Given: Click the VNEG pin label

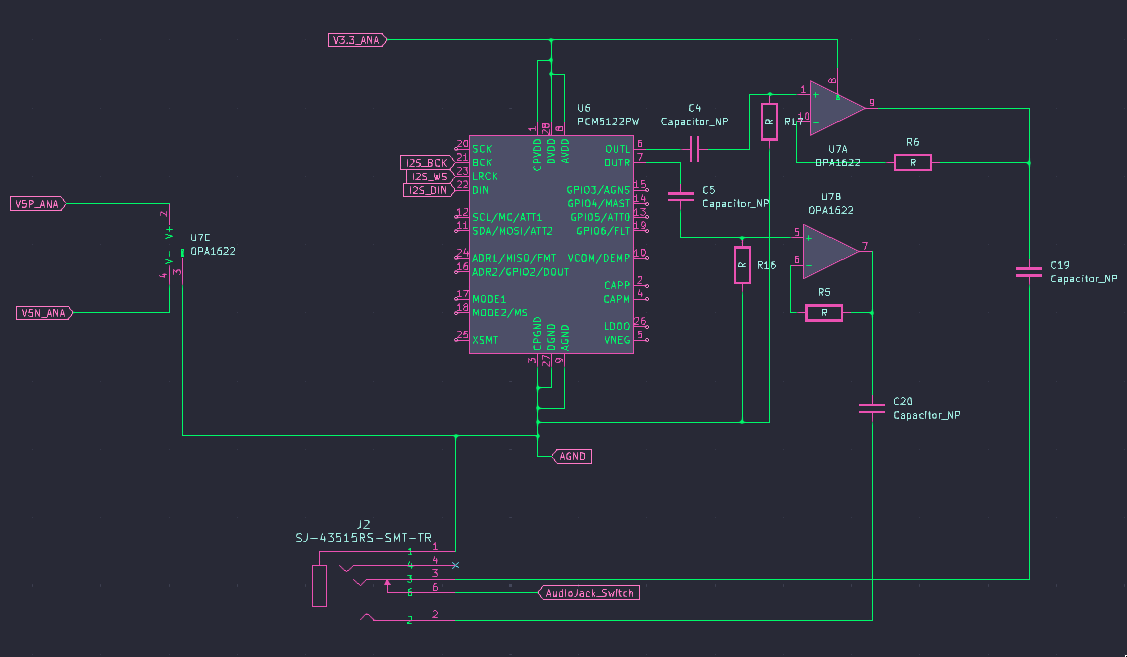Looking at the screenshot, I should click(617, 340).
